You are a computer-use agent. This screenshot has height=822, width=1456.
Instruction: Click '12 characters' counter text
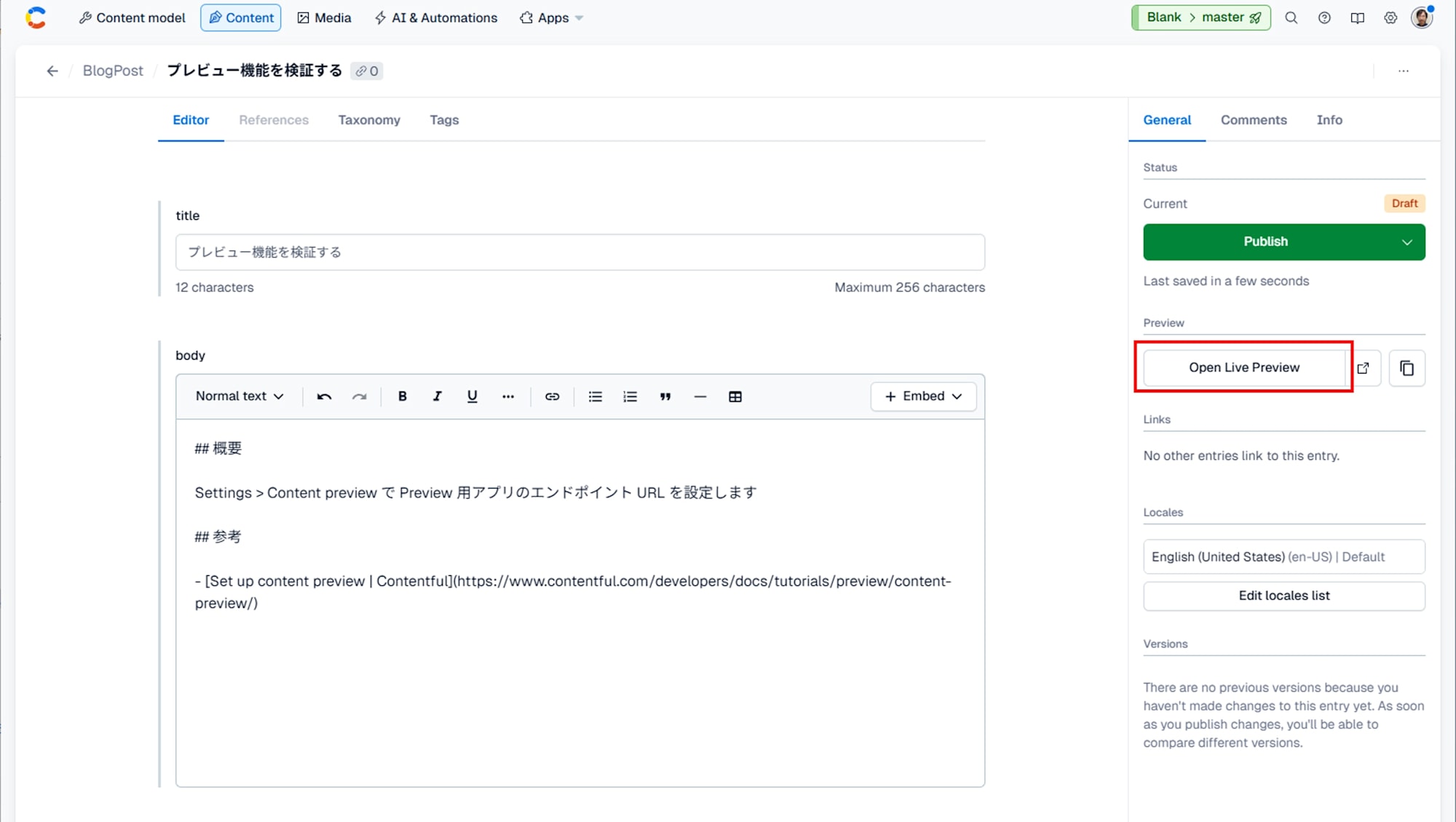point(214,288)
